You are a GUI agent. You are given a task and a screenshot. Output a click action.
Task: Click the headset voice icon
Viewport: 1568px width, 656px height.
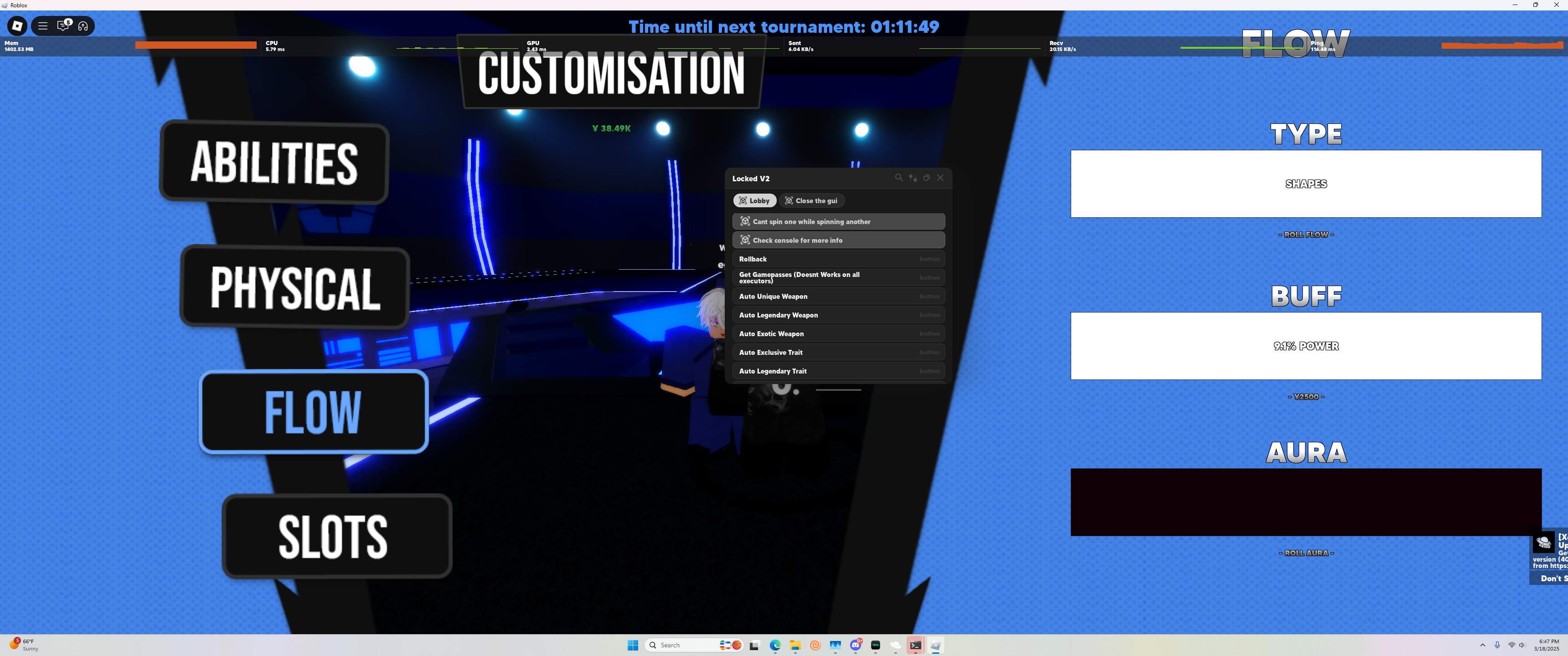coord(83,26)
